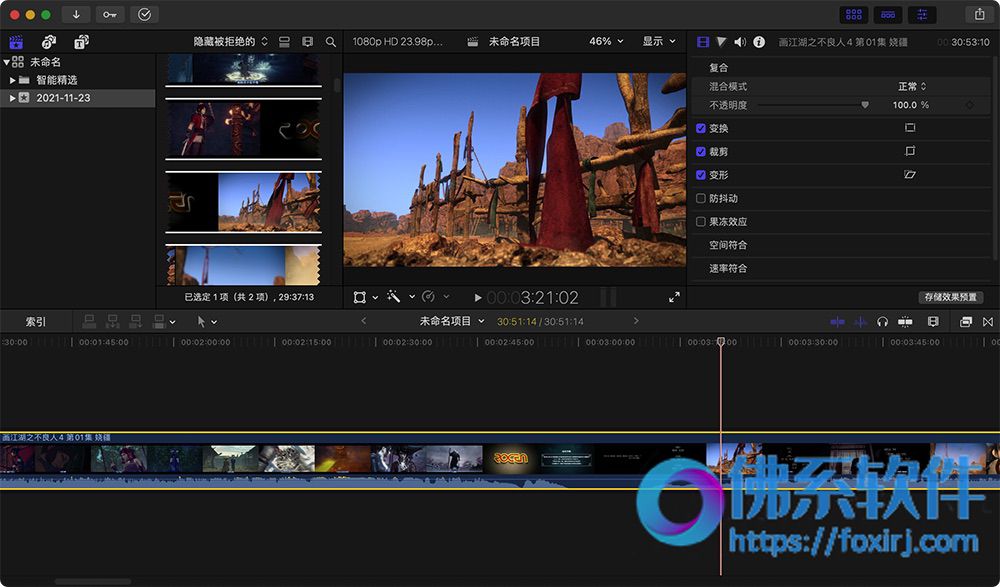Screen dimensions: 1000x587
Task: Overwrite clip in timeline icon
Action: [x=159, y=322]
